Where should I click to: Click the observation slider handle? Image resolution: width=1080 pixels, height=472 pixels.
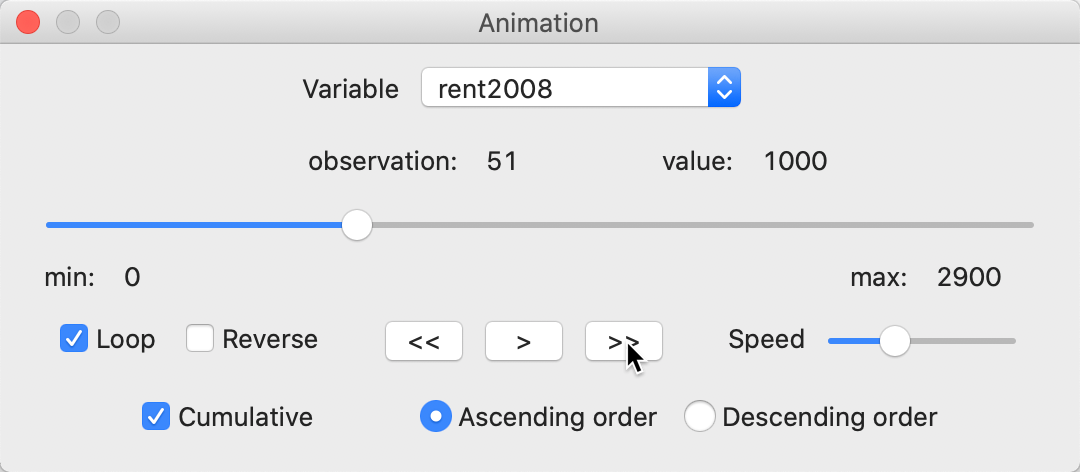pos(356,225)
